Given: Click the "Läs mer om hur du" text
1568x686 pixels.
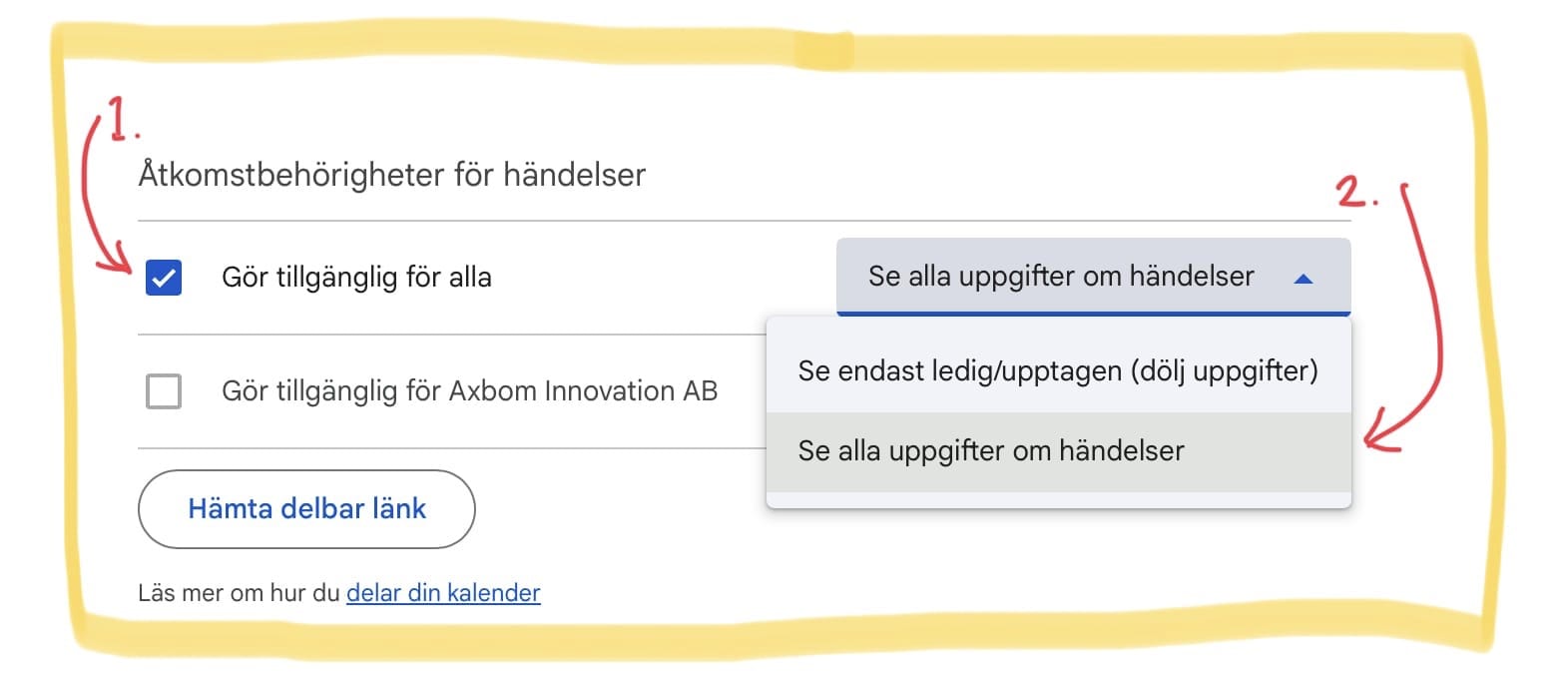Looking at the screenshot, I should click(x=240, y=593).
